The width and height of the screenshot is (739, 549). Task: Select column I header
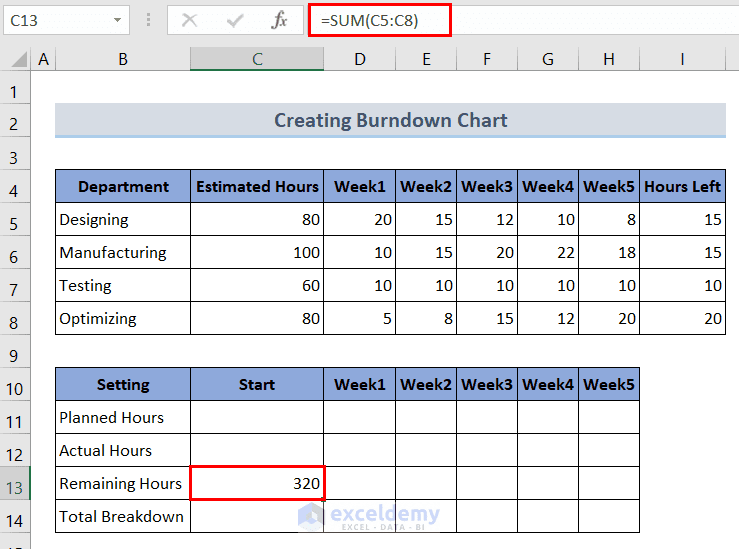tap(682, 59)
